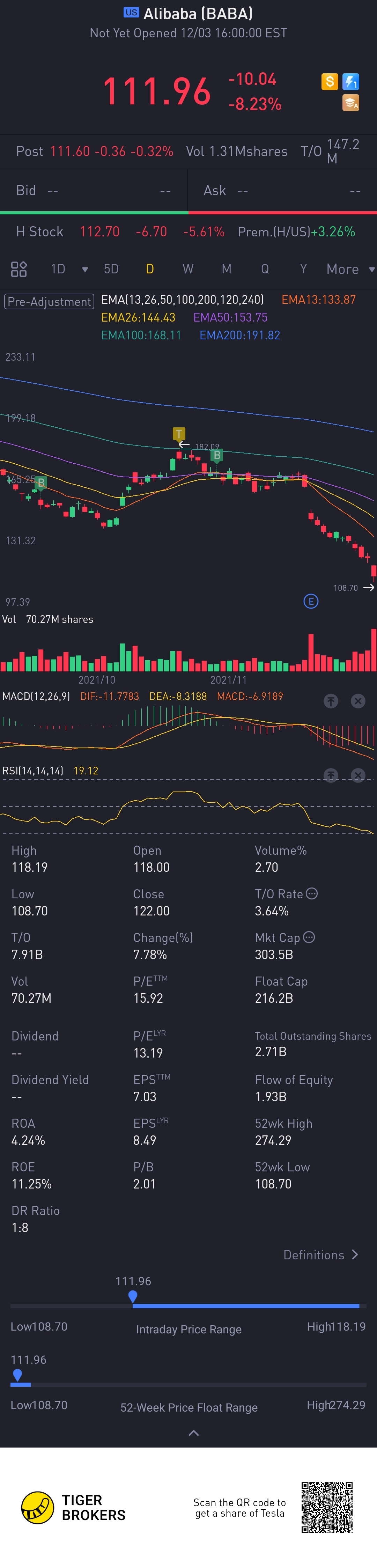Expand the More timeframe dropdown arrow
Screen dimensions: 377x1568
coord(371,270)
